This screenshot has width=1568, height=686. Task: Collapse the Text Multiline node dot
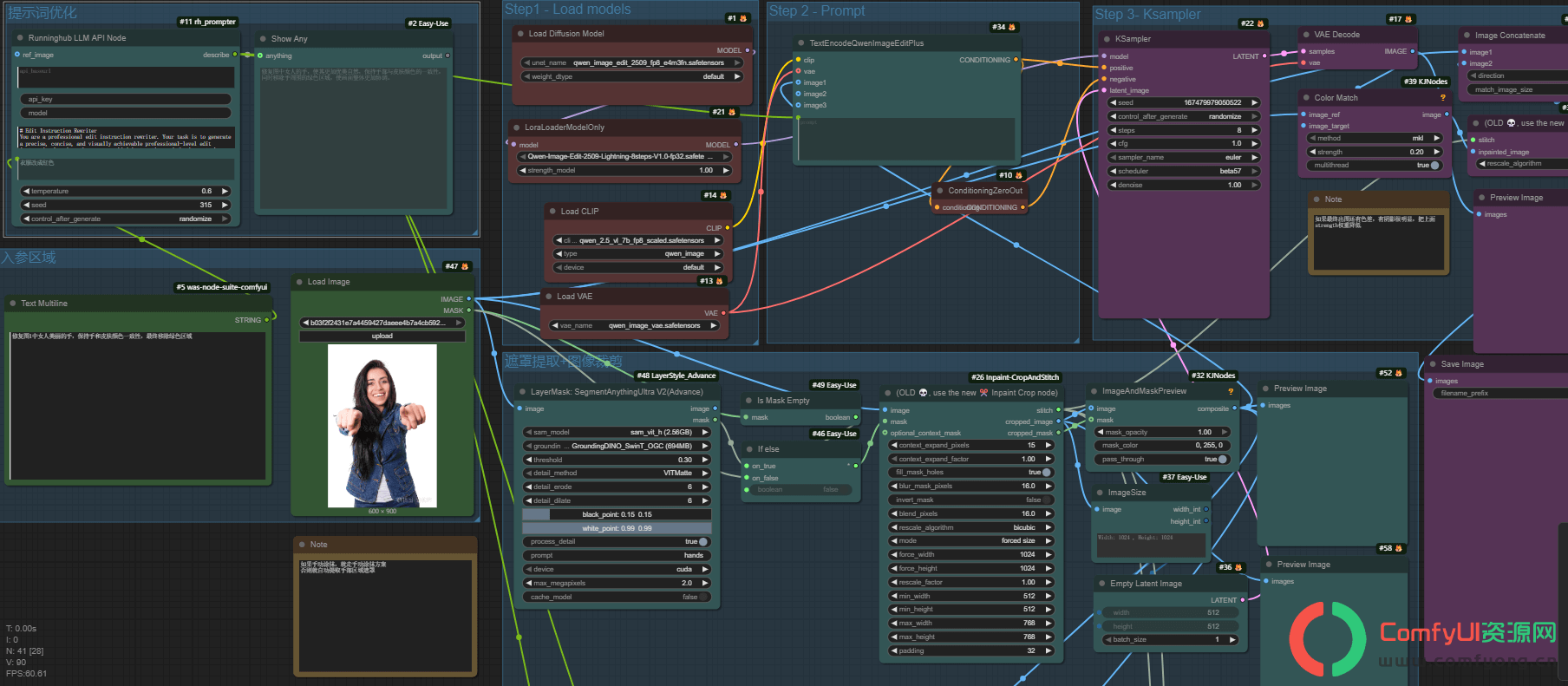12,304
